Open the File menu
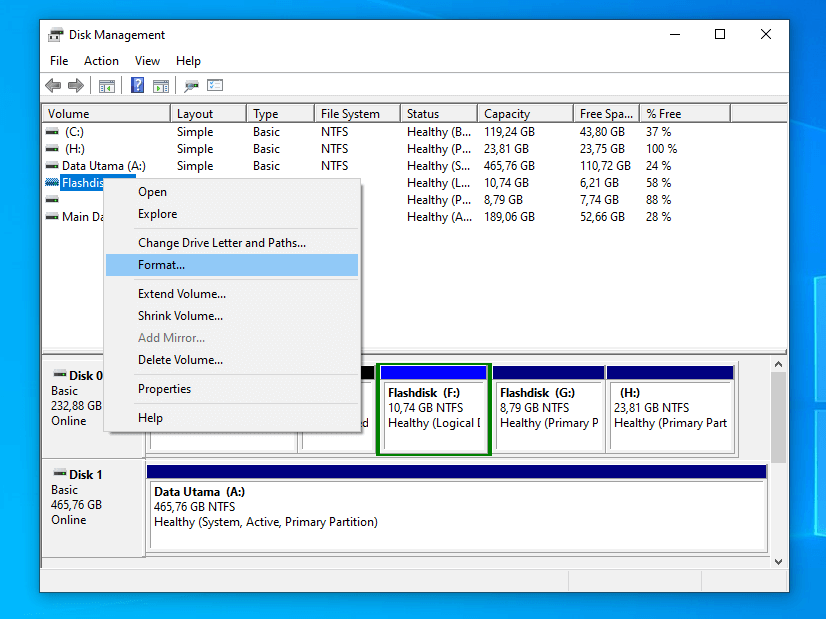This screenshot has width=826, height=619. (59, 61)
